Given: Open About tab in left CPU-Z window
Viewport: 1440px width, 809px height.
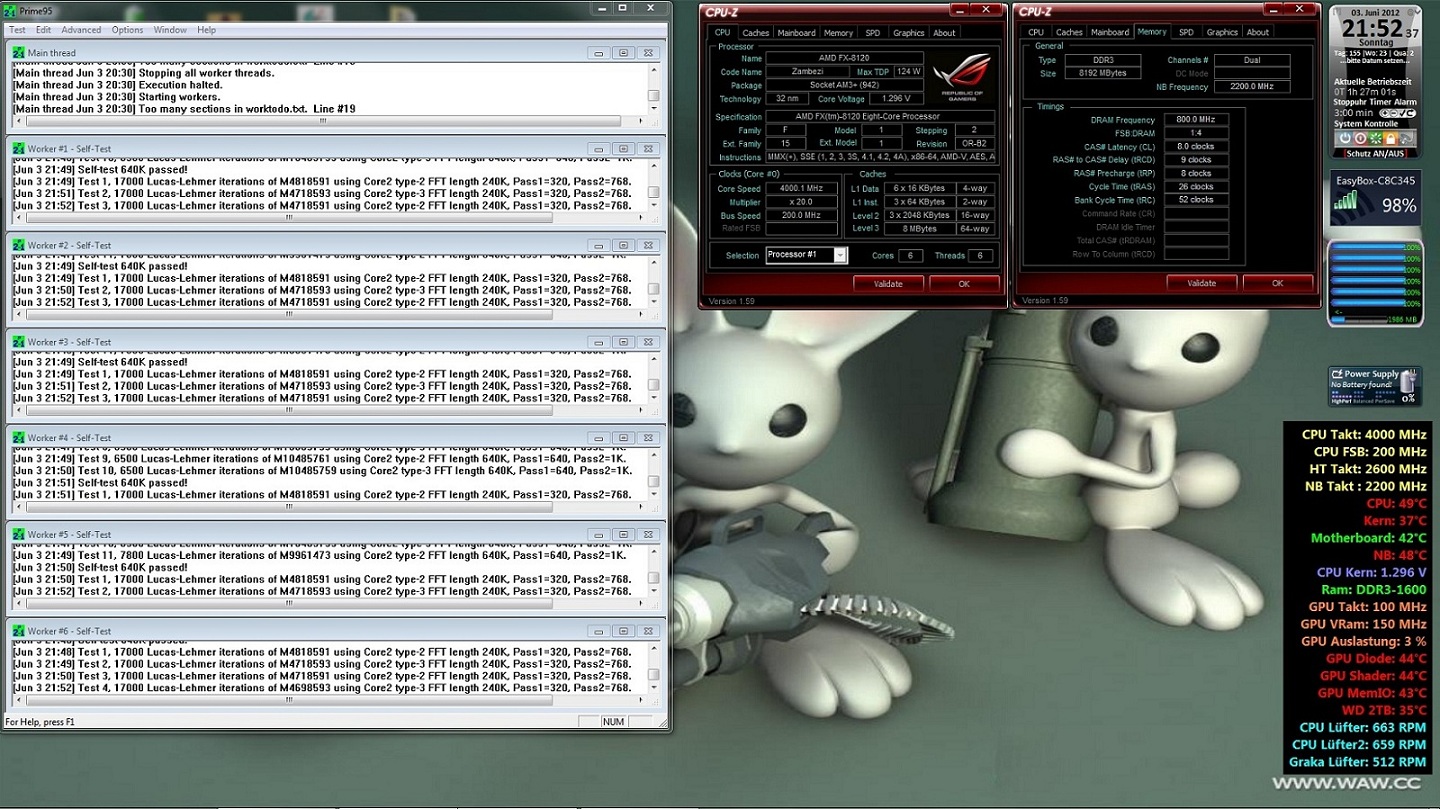Looking at the screenshot, I should (945, 33).
